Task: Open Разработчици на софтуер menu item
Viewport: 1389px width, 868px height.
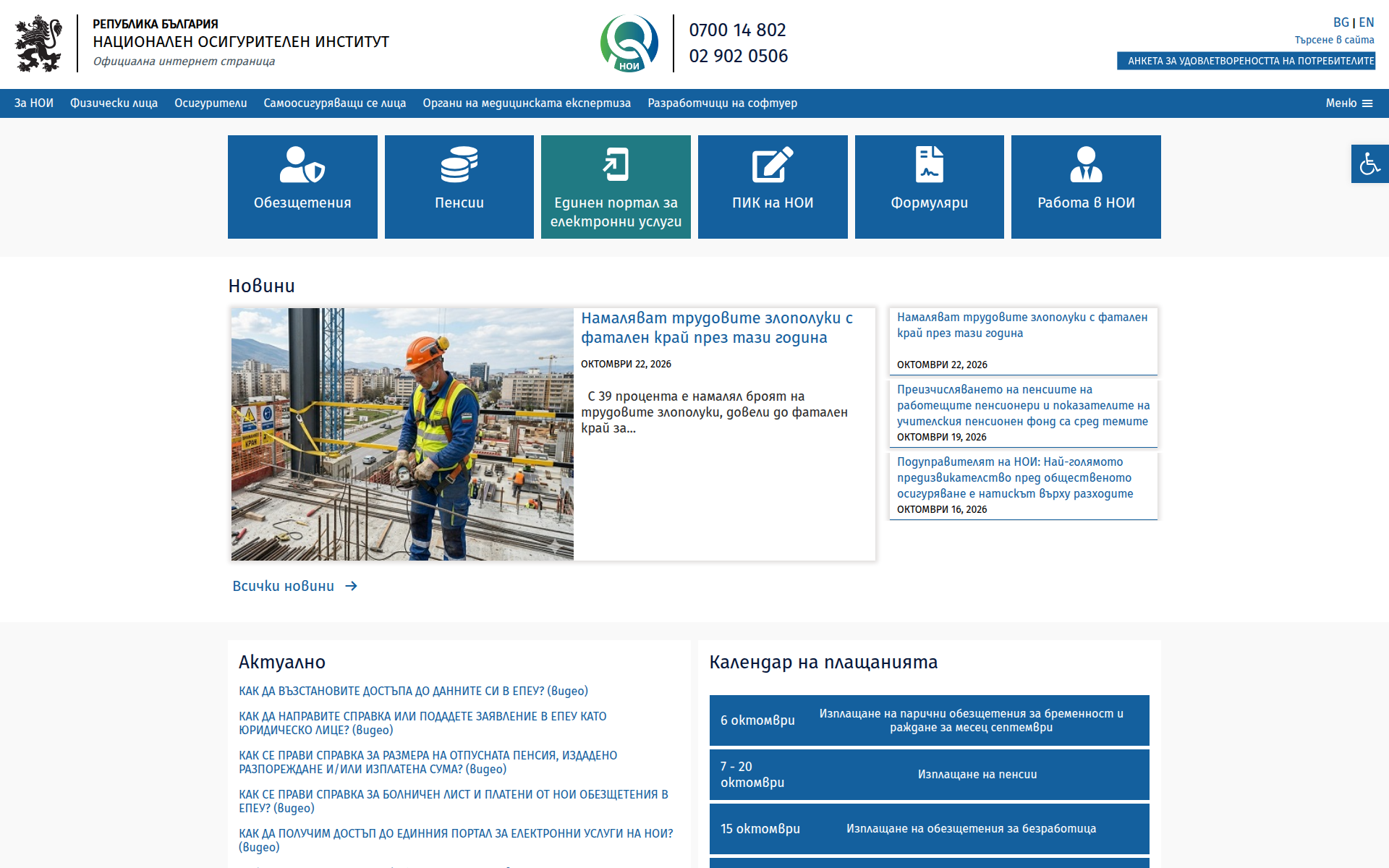Action: tap(722, 103)
